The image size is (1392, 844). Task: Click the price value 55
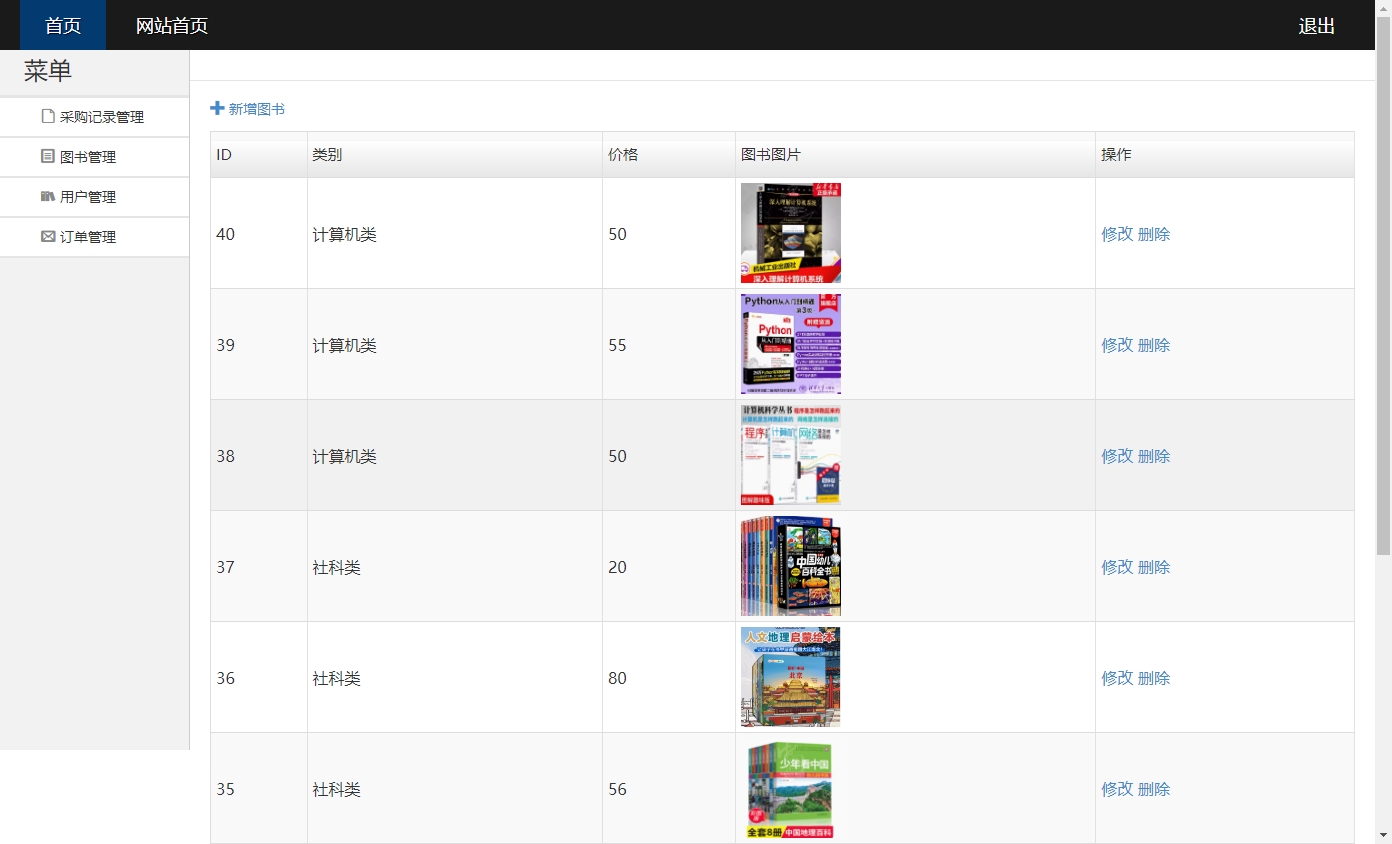(x=618, y=345)
